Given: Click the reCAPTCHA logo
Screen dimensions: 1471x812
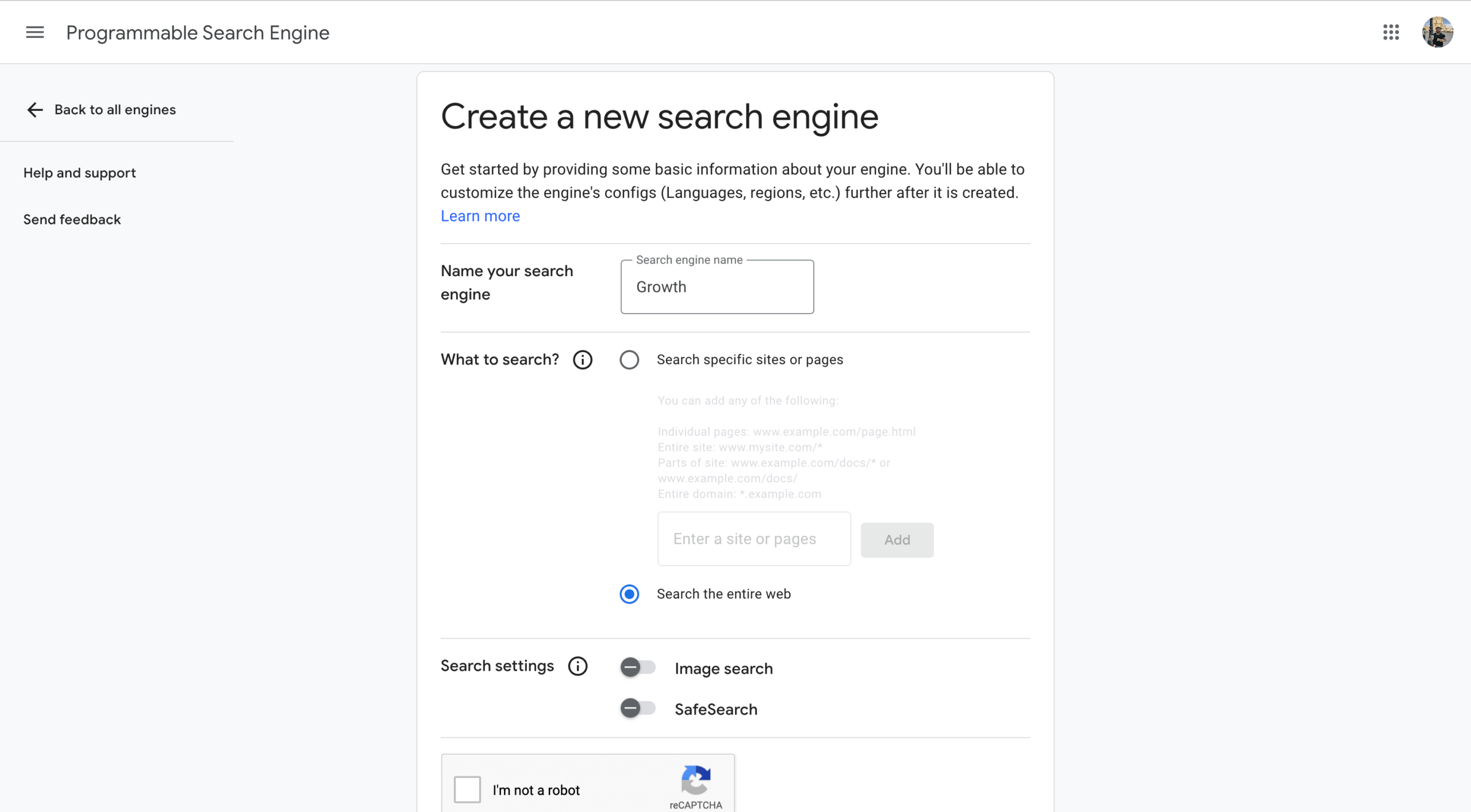Looking at the screenshot, I should click(696, 781).
